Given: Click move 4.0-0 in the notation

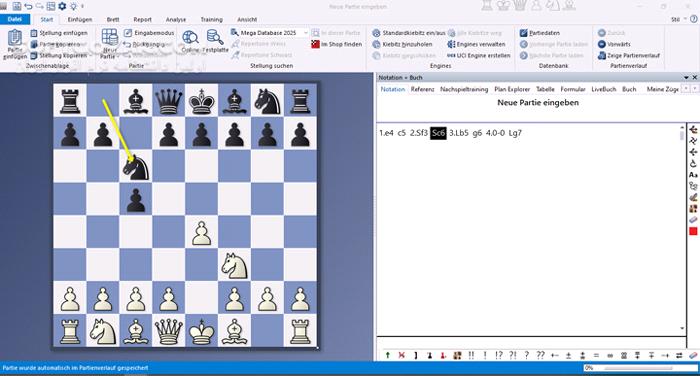Looking at the screenshot, I should 495,133.
